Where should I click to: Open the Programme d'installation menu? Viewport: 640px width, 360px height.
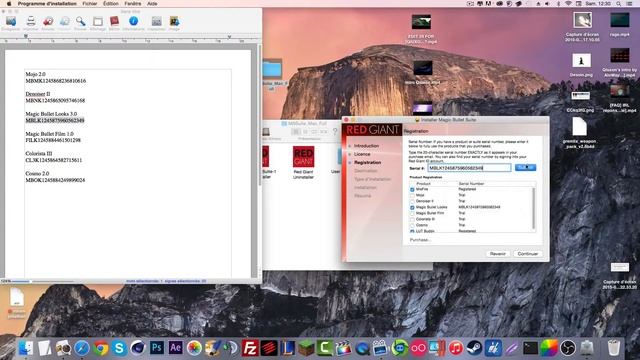(47, 4)
